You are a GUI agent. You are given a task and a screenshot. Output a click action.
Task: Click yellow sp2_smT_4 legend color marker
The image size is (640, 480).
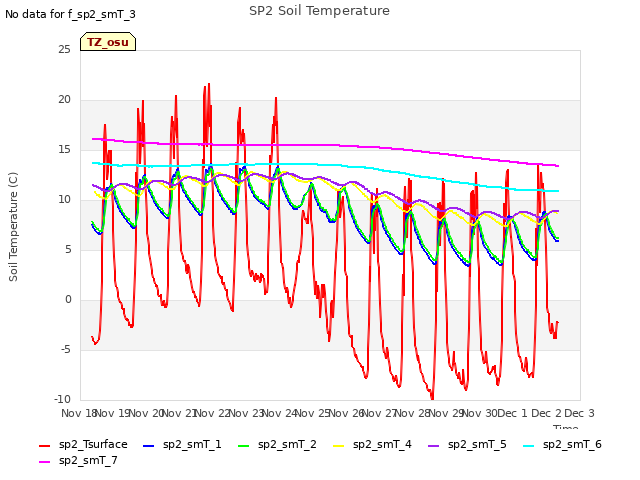(x=338, y=446)
